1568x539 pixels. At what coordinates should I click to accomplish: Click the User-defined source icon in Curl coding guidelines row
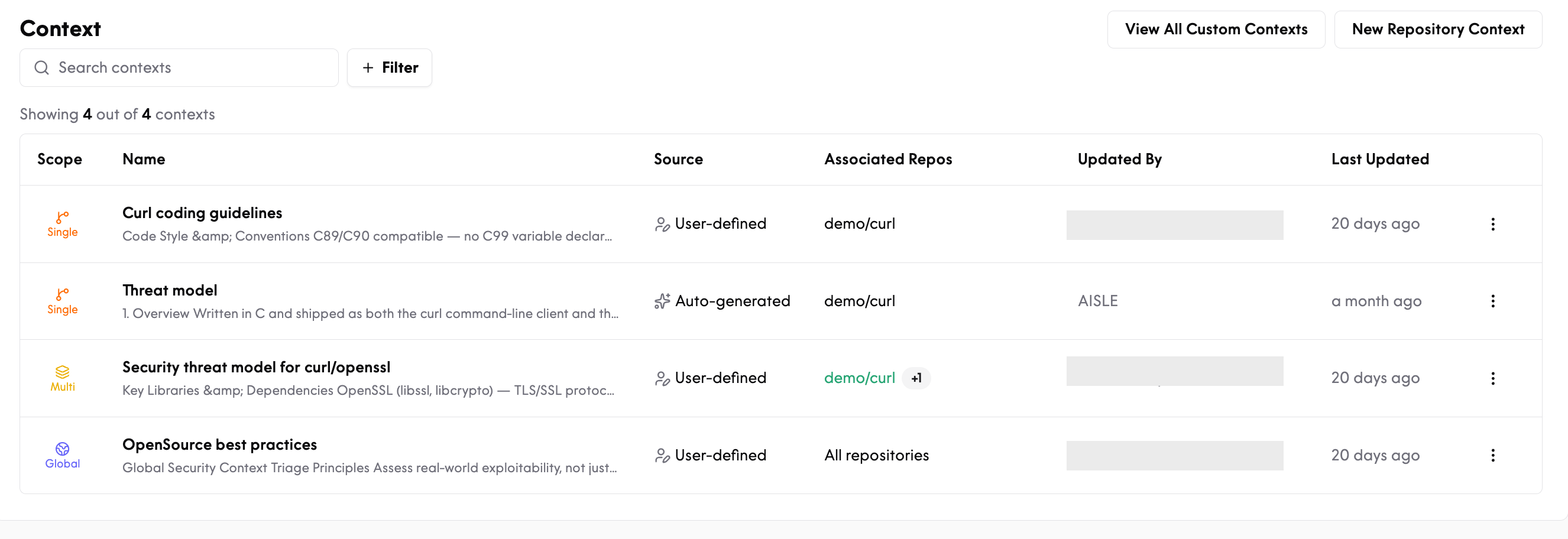[662, 225]
